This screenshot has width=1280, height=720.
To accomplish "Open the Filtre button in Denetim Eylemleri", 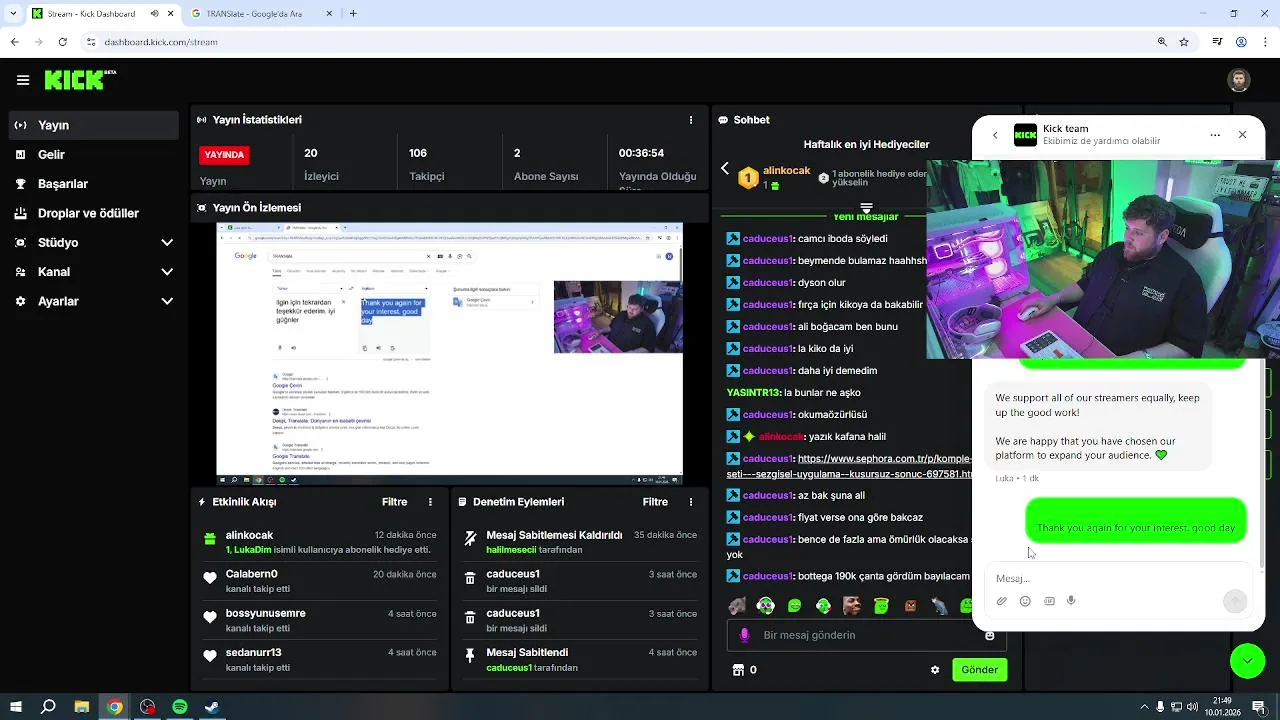I will click(655, 502).
